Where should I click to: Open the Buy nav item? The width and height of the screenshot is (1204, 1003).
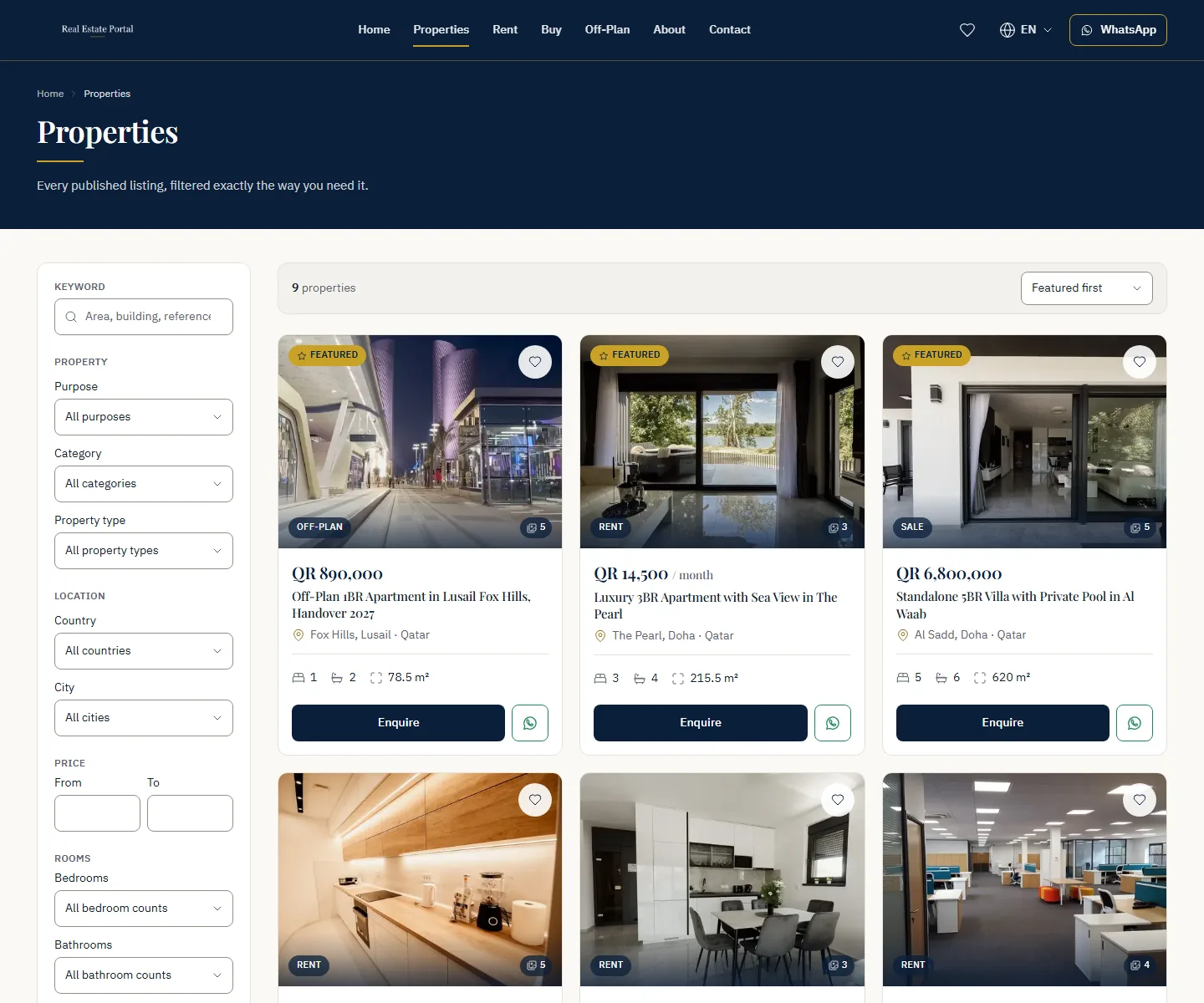[551, 29]
